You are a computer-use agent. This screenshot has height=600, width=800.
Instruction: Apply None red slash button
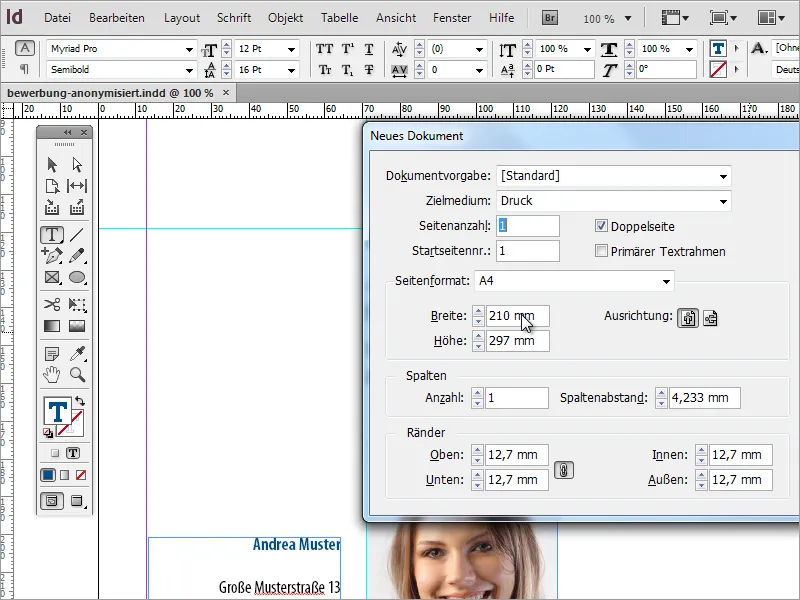(81, 475)
